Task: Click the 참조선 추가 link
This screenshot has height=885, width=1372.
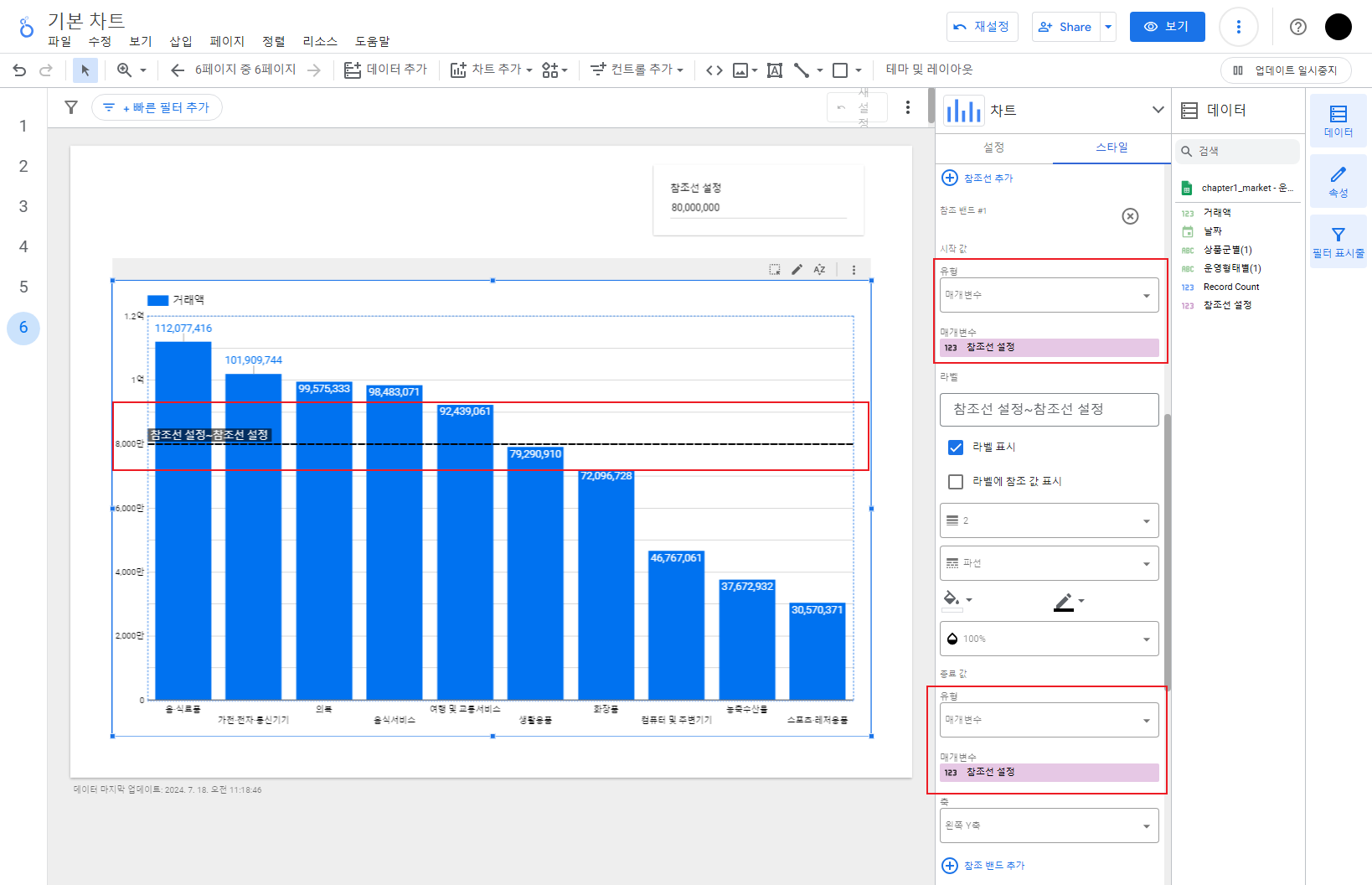Action: [977, 178]
